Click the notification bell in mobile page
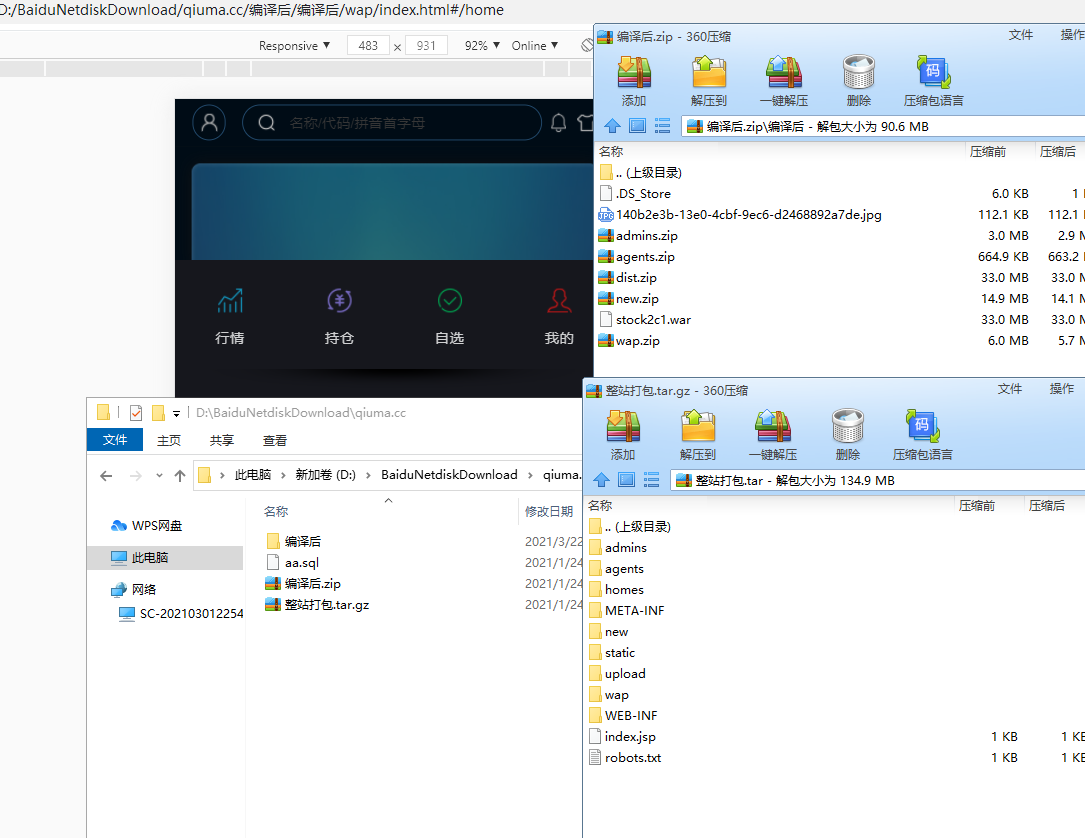 pos(559,123)
